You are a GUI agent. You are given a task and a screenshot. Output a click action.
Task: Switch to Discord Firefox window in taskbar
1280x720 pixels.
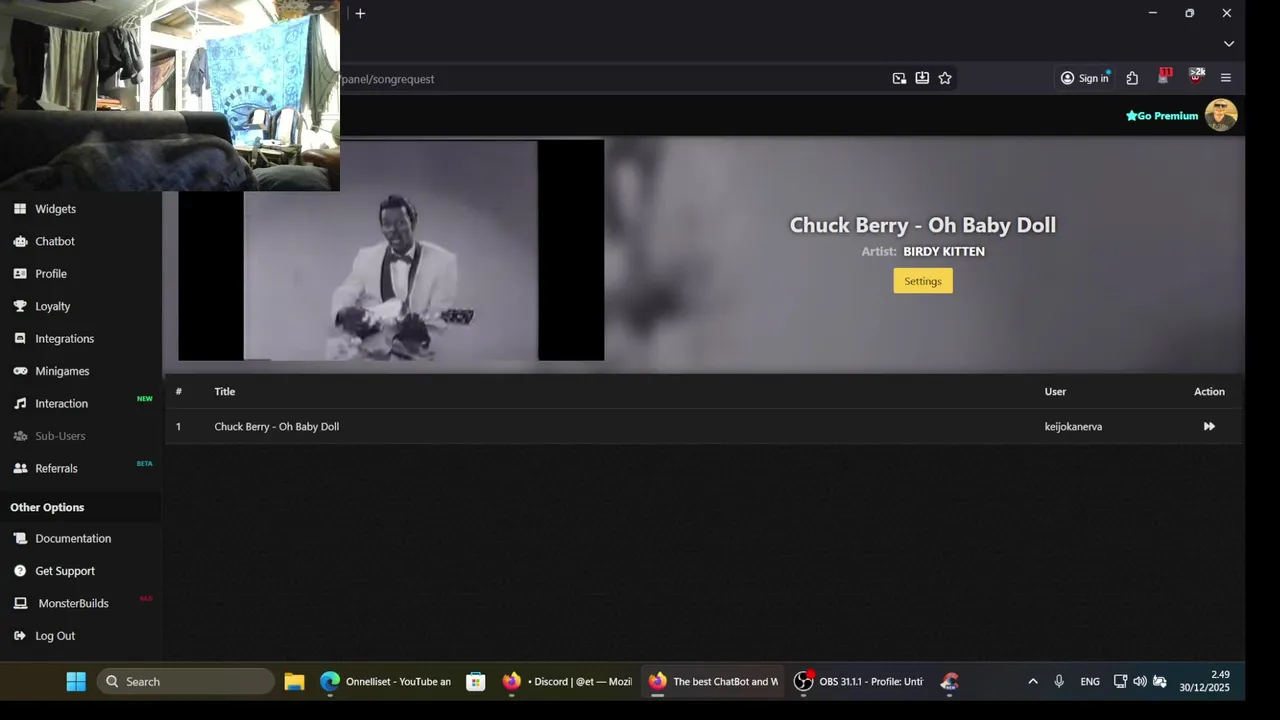click(567, 682)
